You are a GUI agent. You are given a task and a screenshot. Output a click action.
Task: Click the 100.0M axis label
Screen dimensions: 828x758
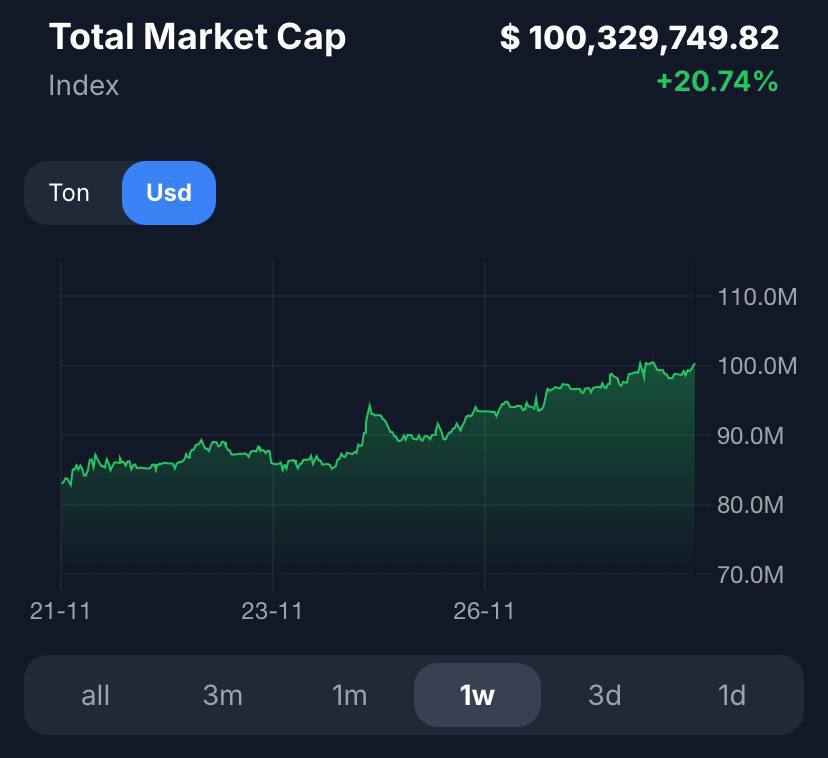(757, 366)
